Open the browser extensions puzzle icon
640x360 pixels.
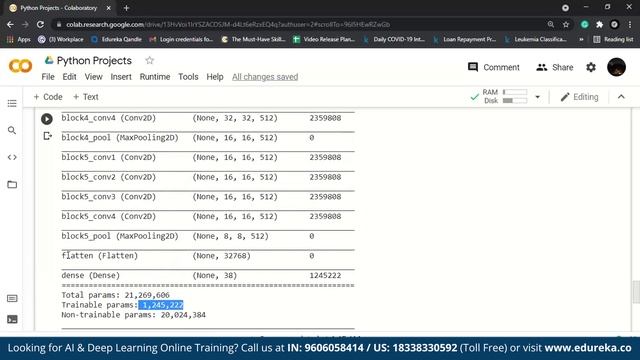click(599, 24)
